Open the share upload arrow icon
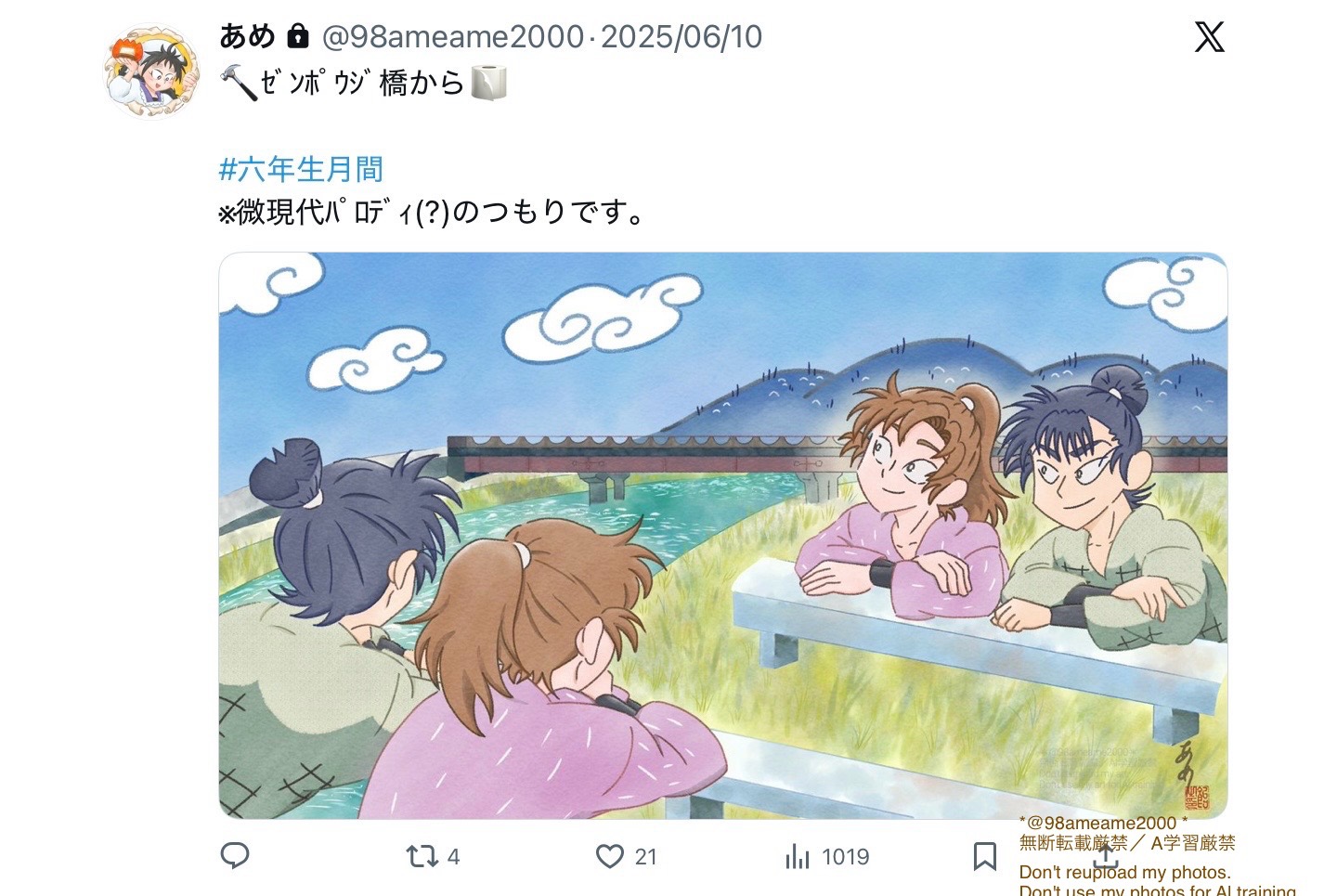 tap(1105, 854)
